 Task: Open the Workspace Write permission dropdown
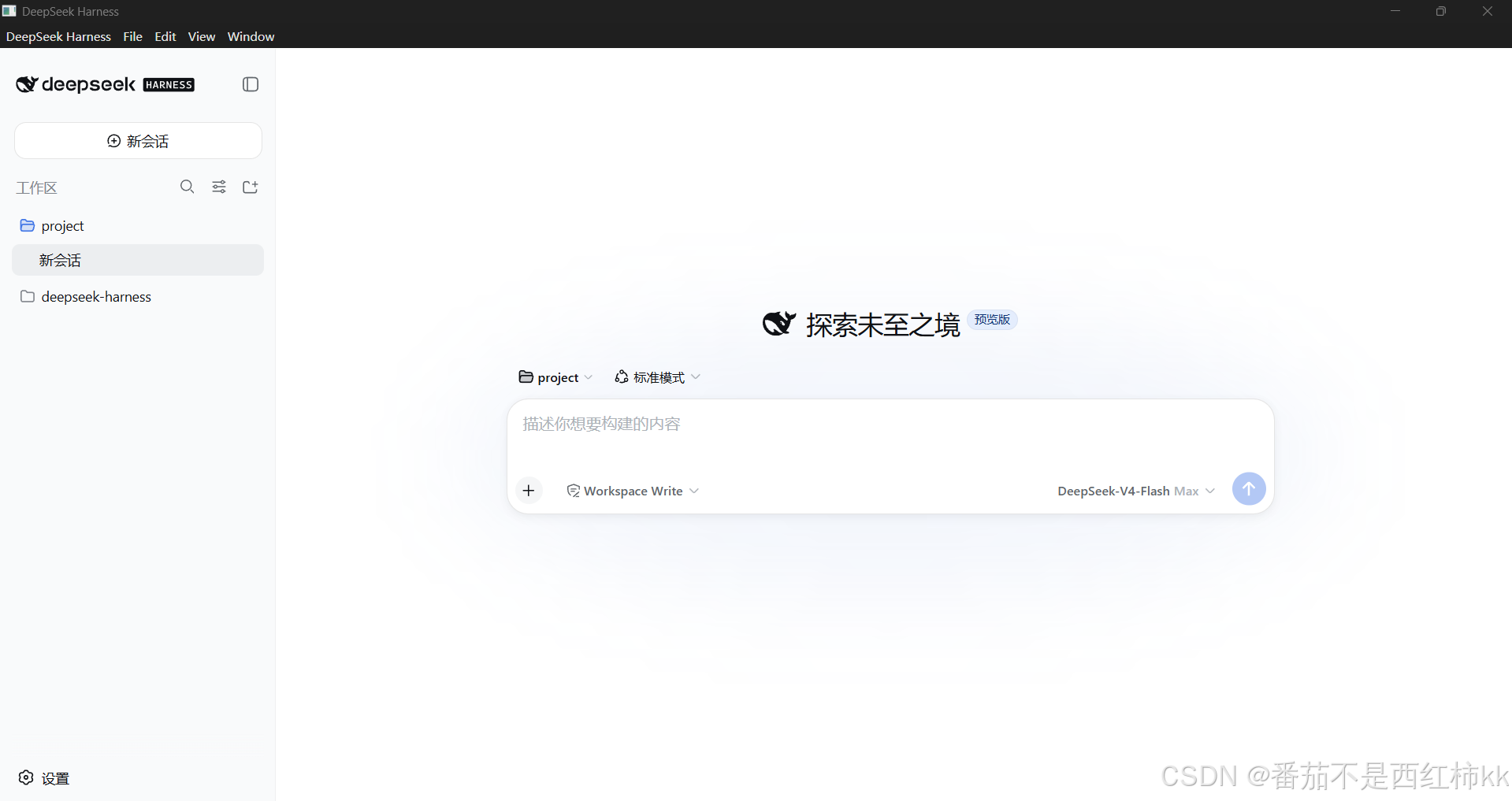633,491
